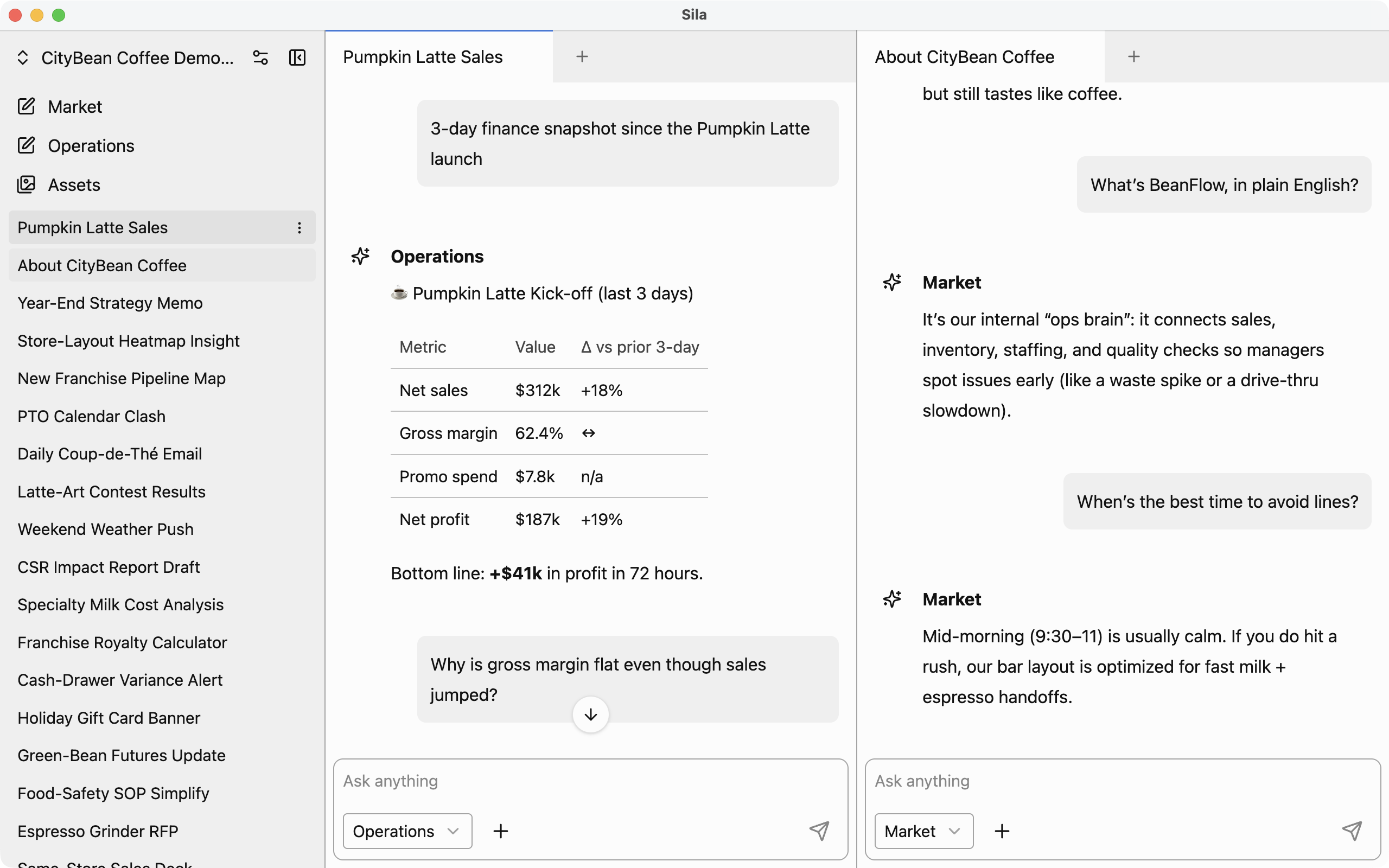Collapse the sidebar with the panel icon

[x=297, y=58]
